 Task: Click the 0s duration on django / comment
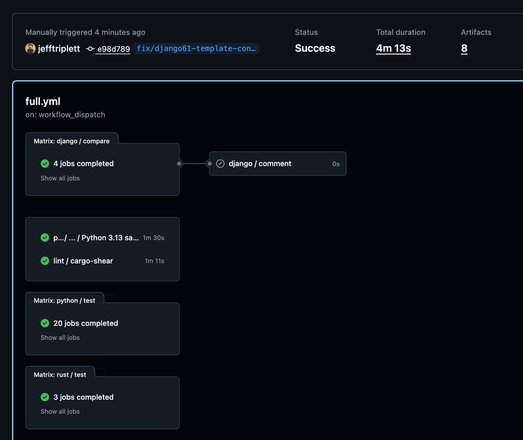tap(336, 164)
